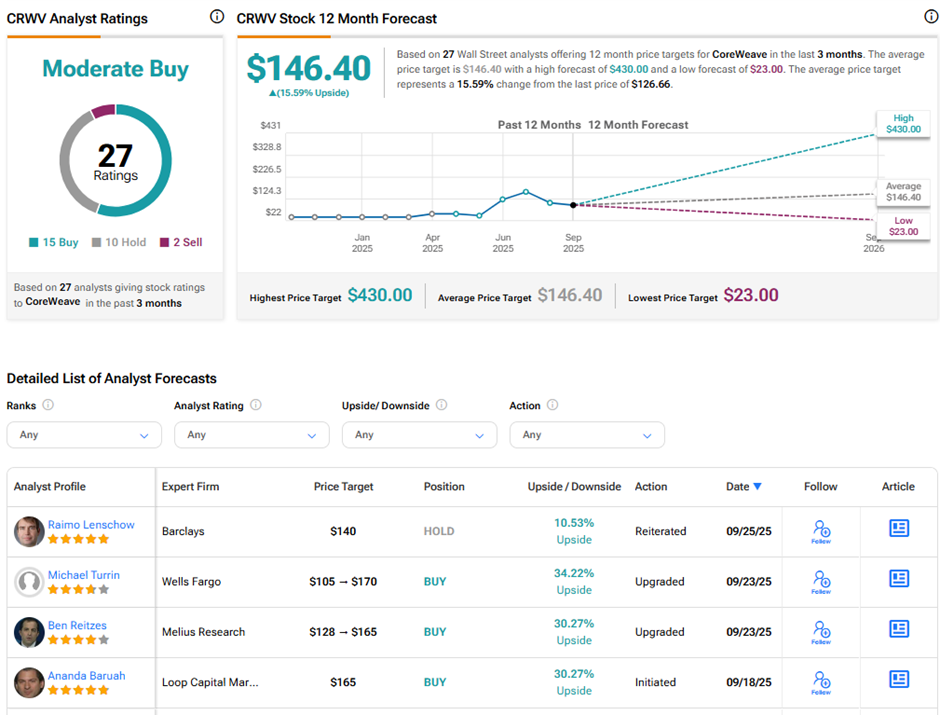Follow analyst Michael Turrin
The height and width of the screenshot is (715, 940).
tap(821, 581)
